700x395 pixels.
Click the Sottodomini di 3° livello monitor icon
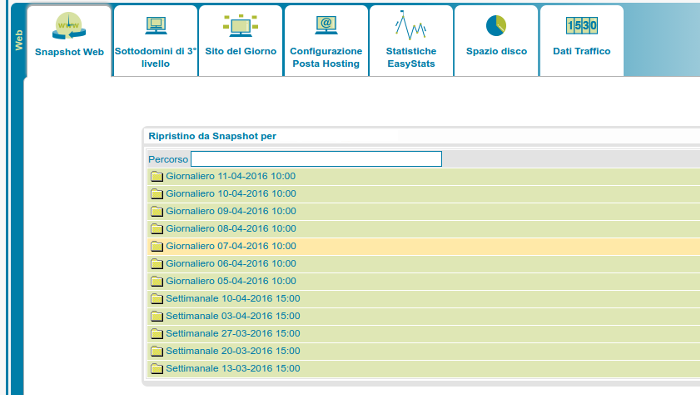point(156,25)
